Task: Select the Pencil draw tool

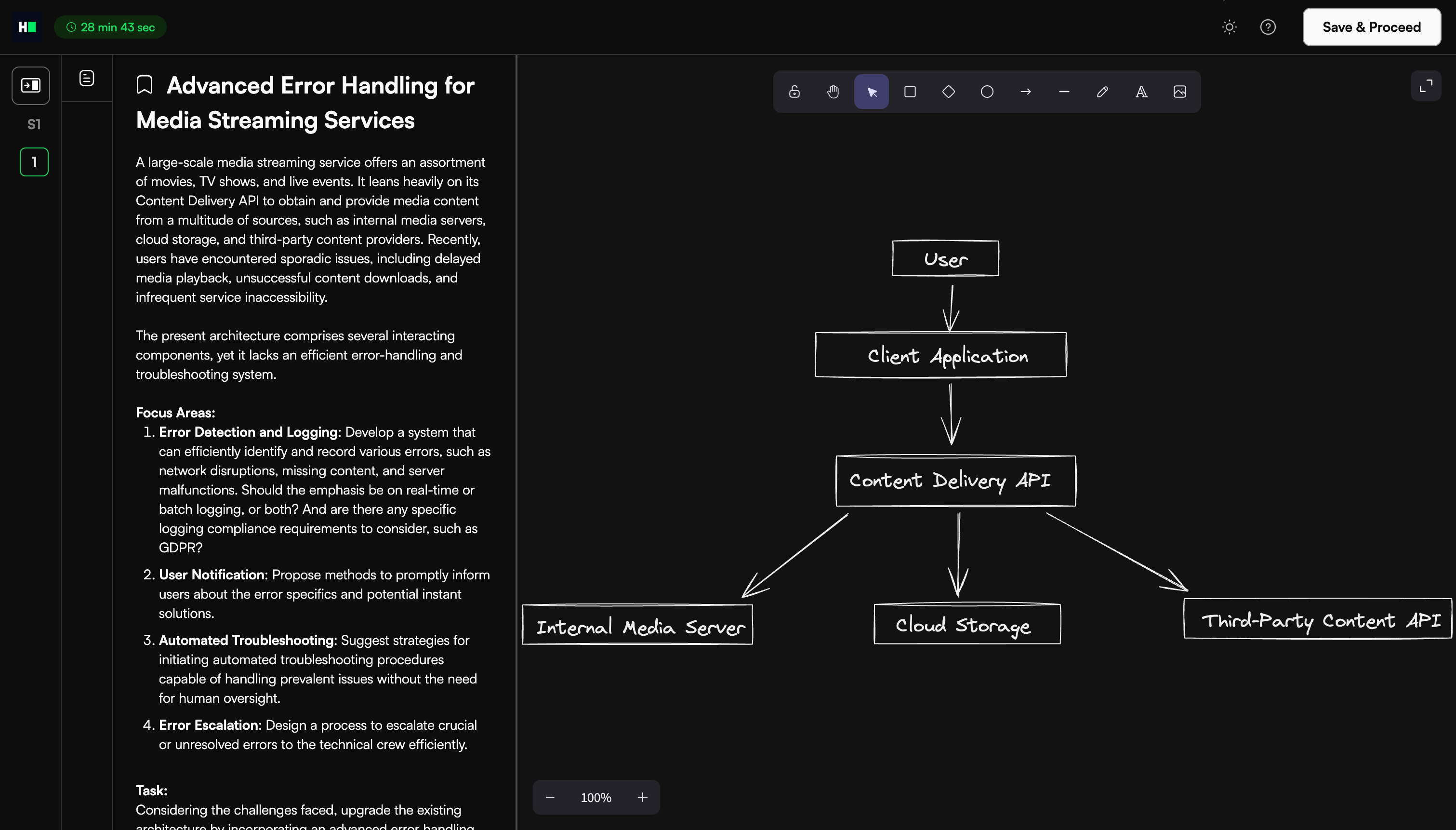Action: (1102, 92)
